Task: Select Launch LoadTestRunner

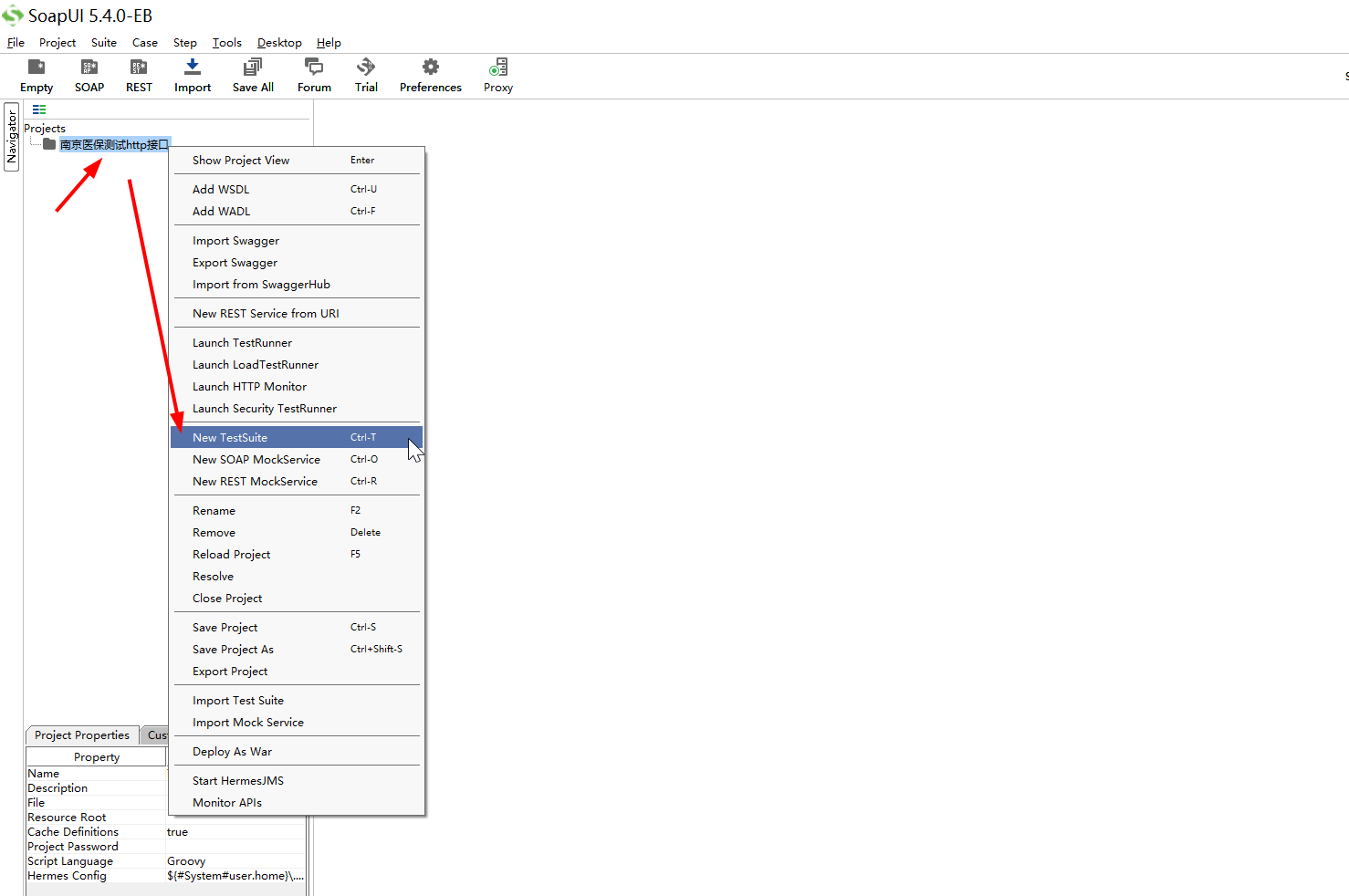Action: pyautogui.click(x=297, y=364)
